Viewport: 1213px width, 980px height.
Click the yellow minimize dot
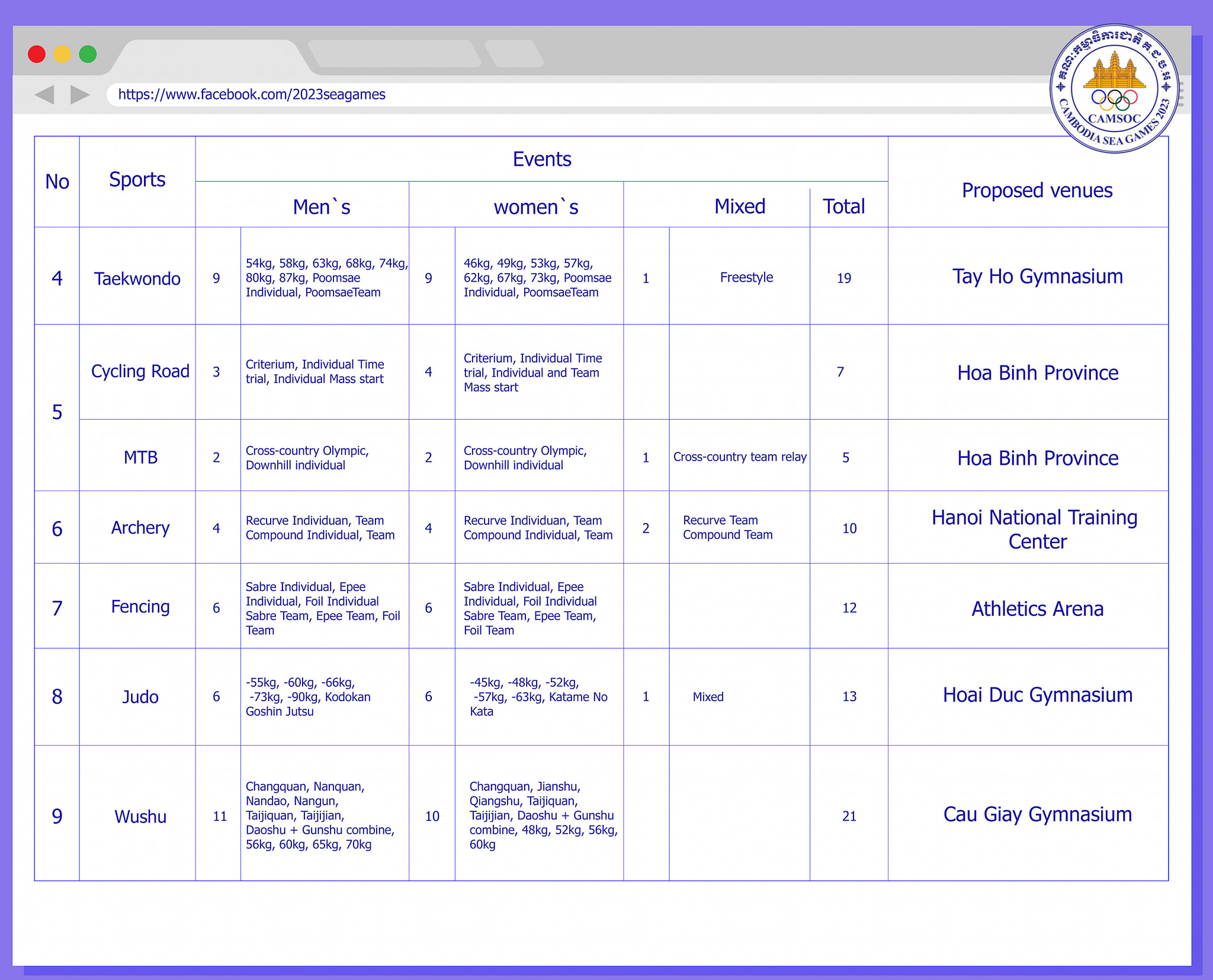[x=62, y=54]
